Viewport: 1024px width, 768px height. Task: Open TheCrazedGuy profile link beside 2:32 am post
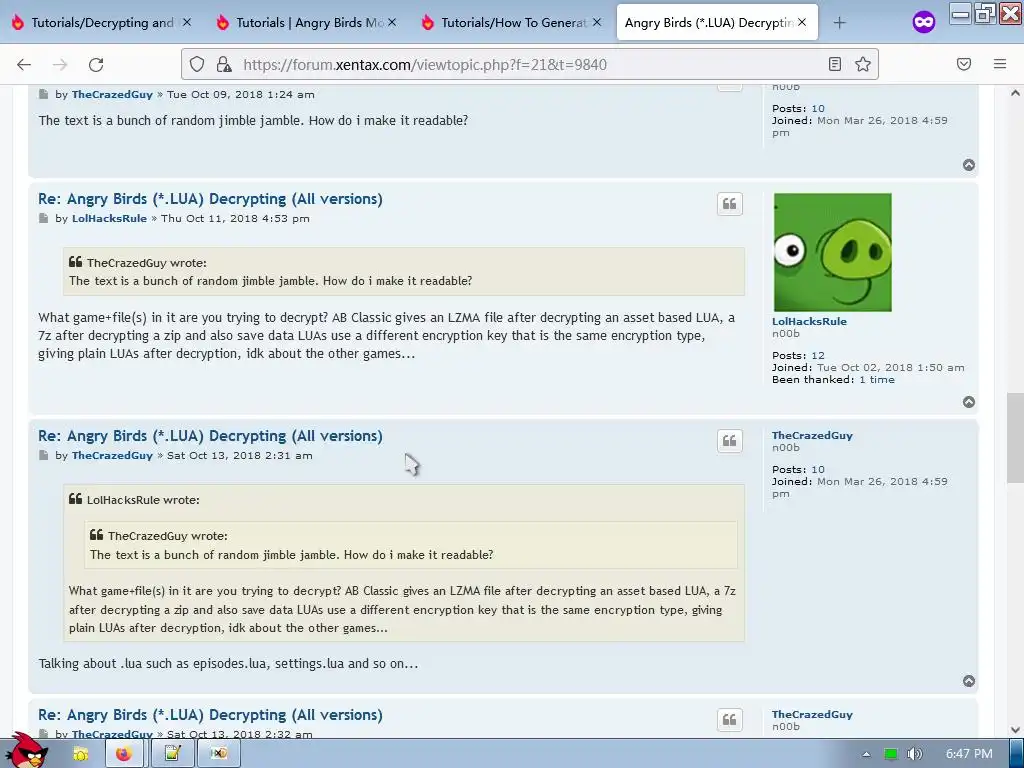point(812,714)
